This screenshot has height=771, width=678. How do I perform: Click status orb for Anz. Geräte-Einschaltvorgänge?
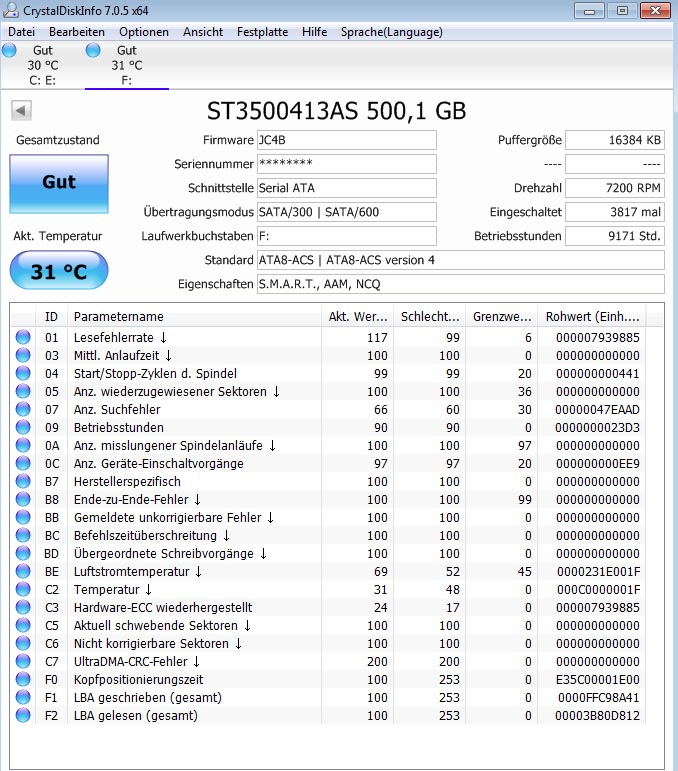[23, 463]
